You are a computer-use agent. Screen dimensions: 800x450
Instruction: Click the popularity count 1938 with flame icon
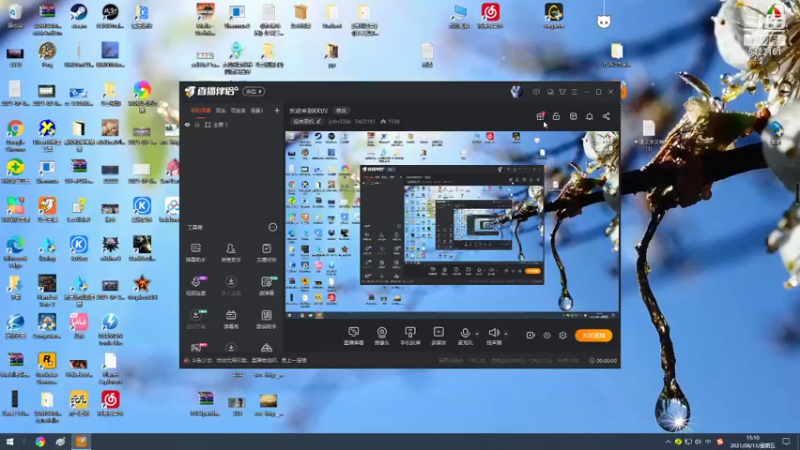coord(390,121)
